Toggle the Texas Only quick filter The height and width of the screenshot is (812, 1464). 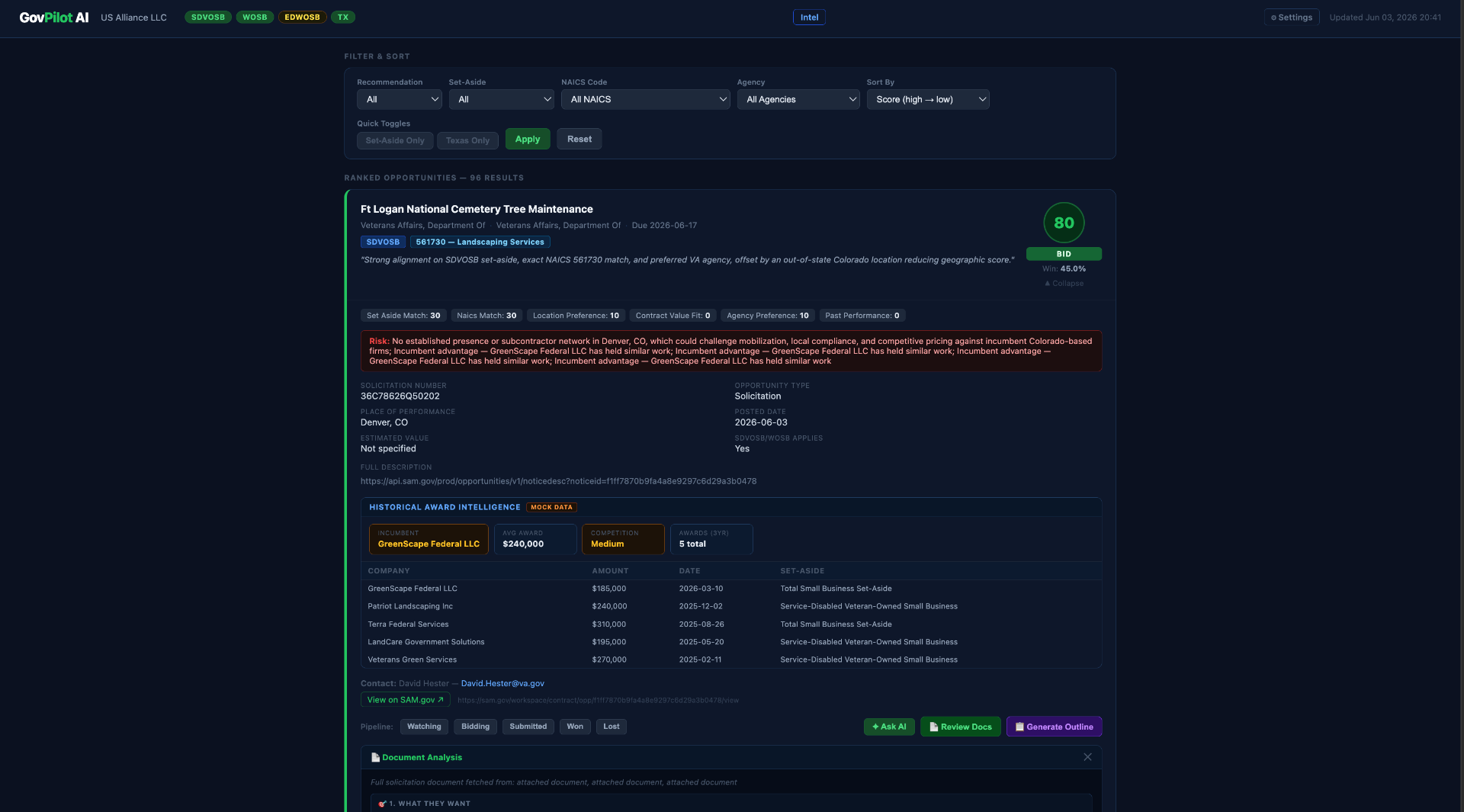(x=467, y=140)
